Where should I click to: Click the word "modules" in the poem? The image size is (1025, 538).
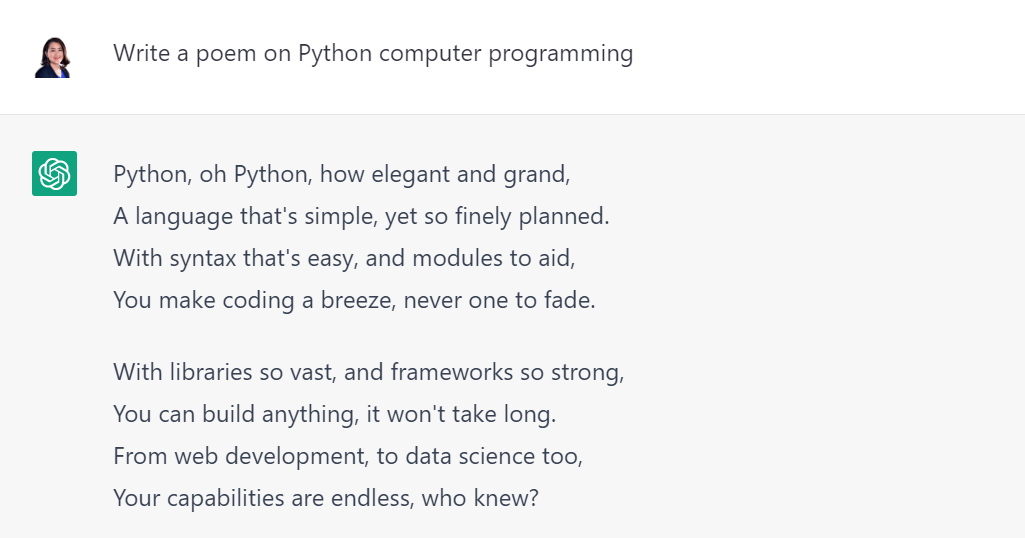452,257
